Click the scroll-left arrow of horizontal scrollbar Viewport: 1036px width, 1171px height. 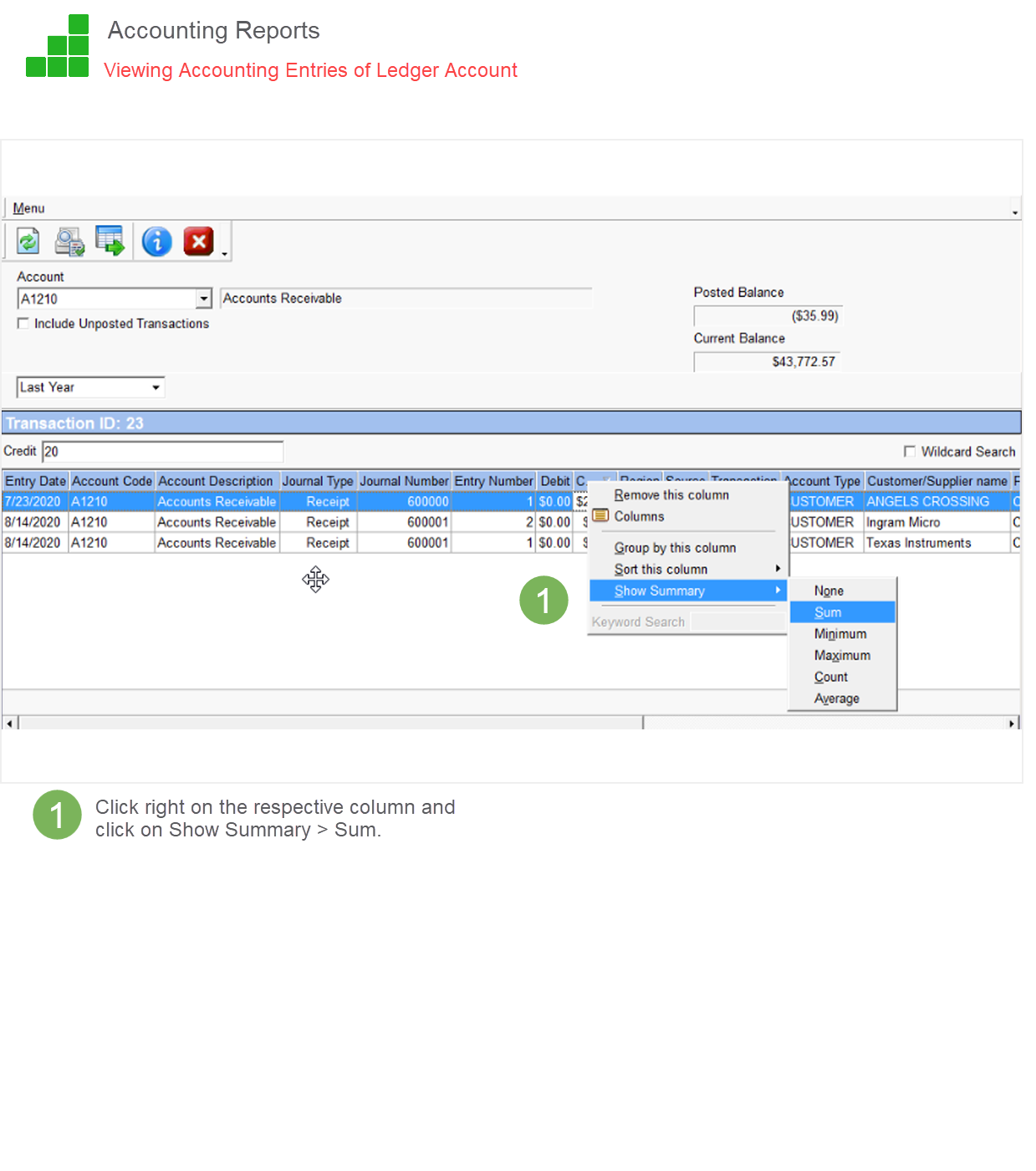click(9, 723)
